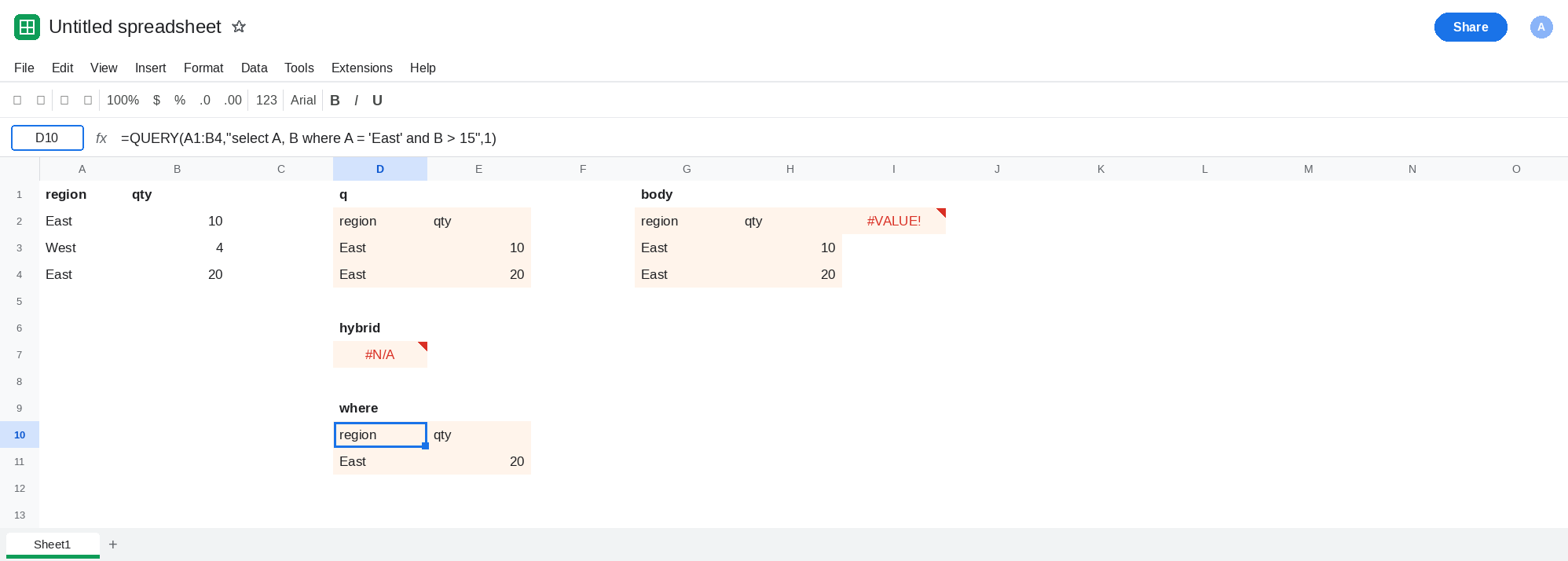Click the Name box showing D10

(47, 138)
